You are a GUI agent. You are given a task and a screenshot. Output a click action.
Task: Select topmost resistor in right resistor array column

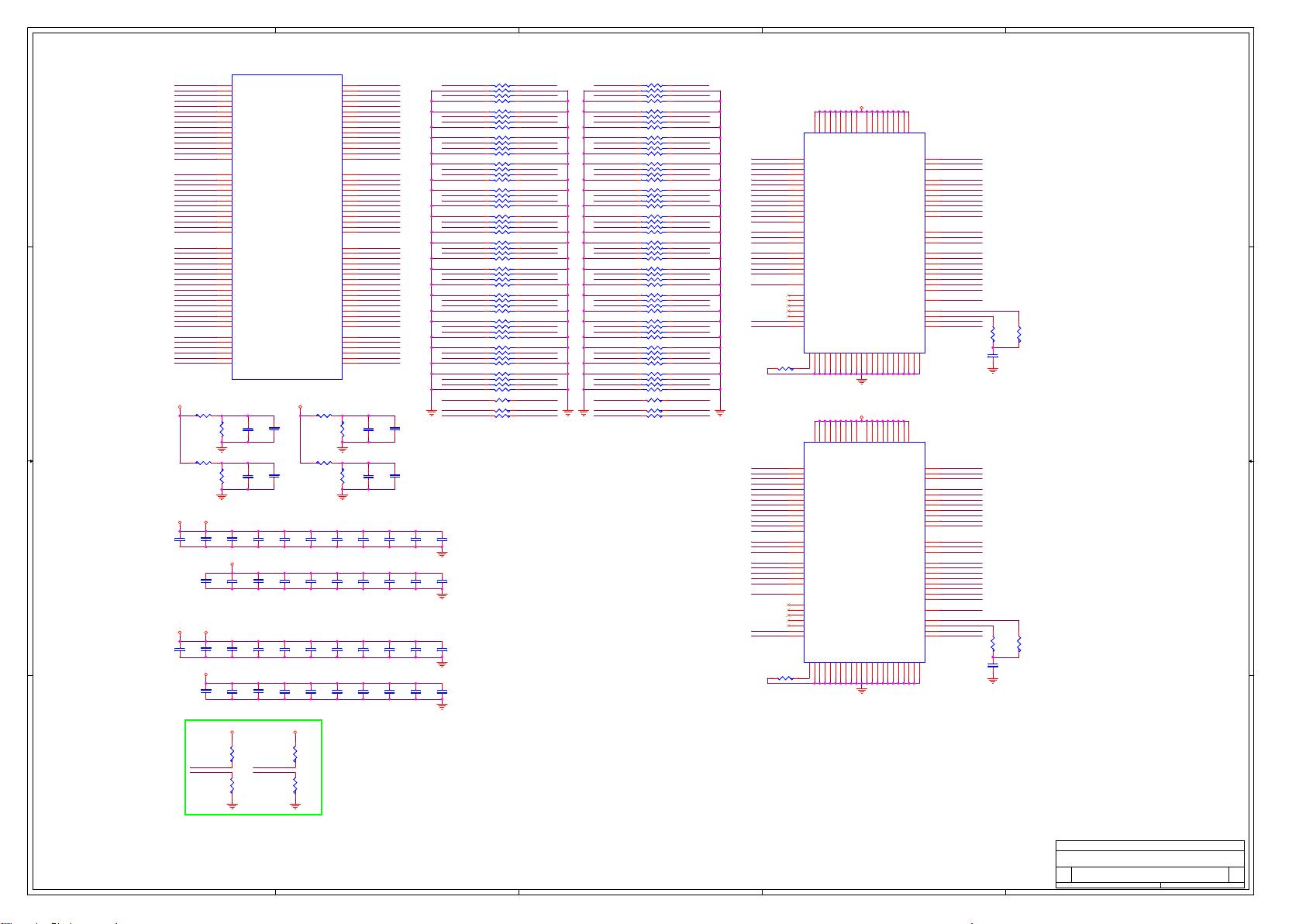click(x=654, y=86)
